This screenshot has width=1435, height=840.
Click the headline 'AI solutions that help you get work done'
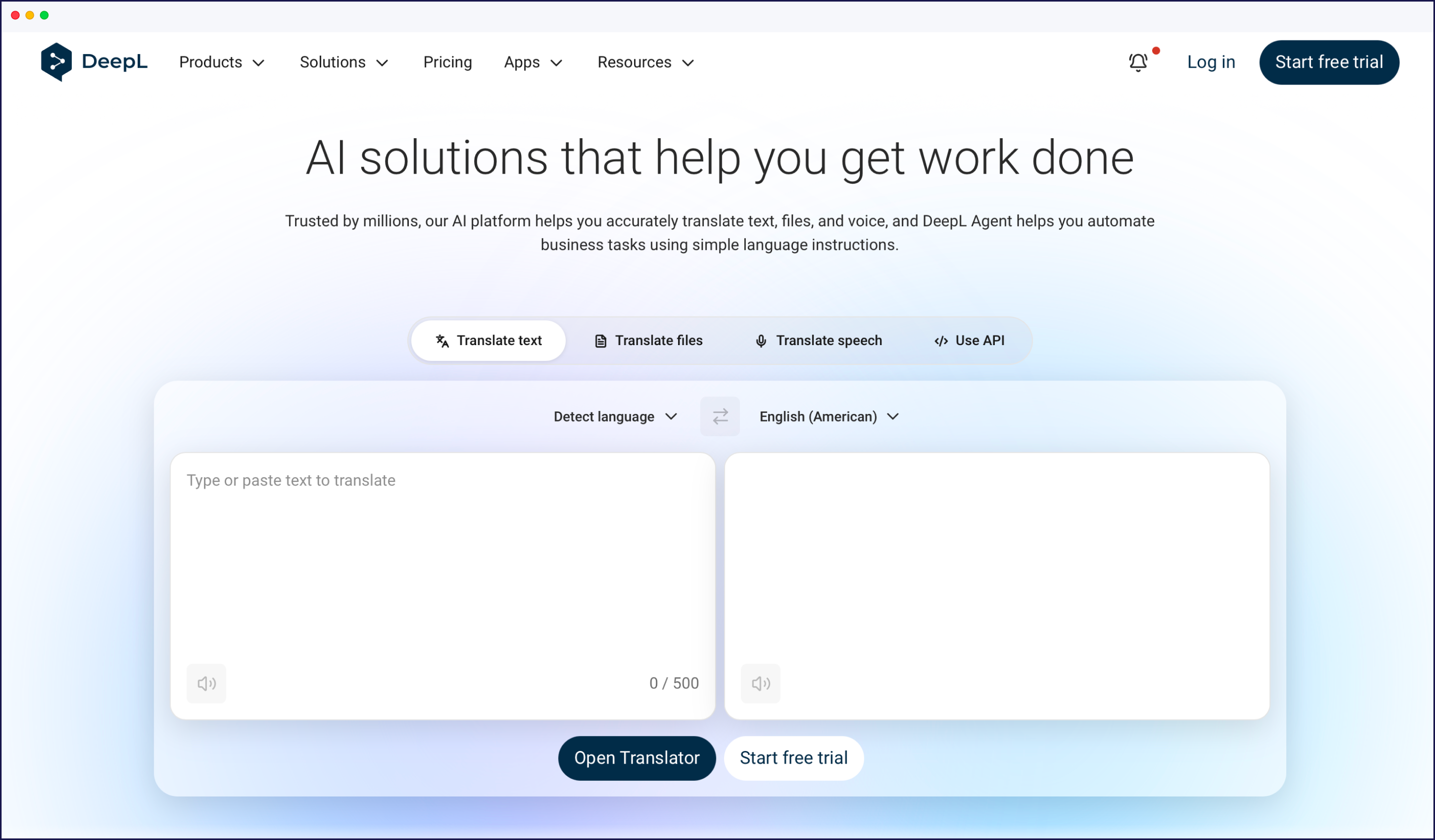[720, 158]
